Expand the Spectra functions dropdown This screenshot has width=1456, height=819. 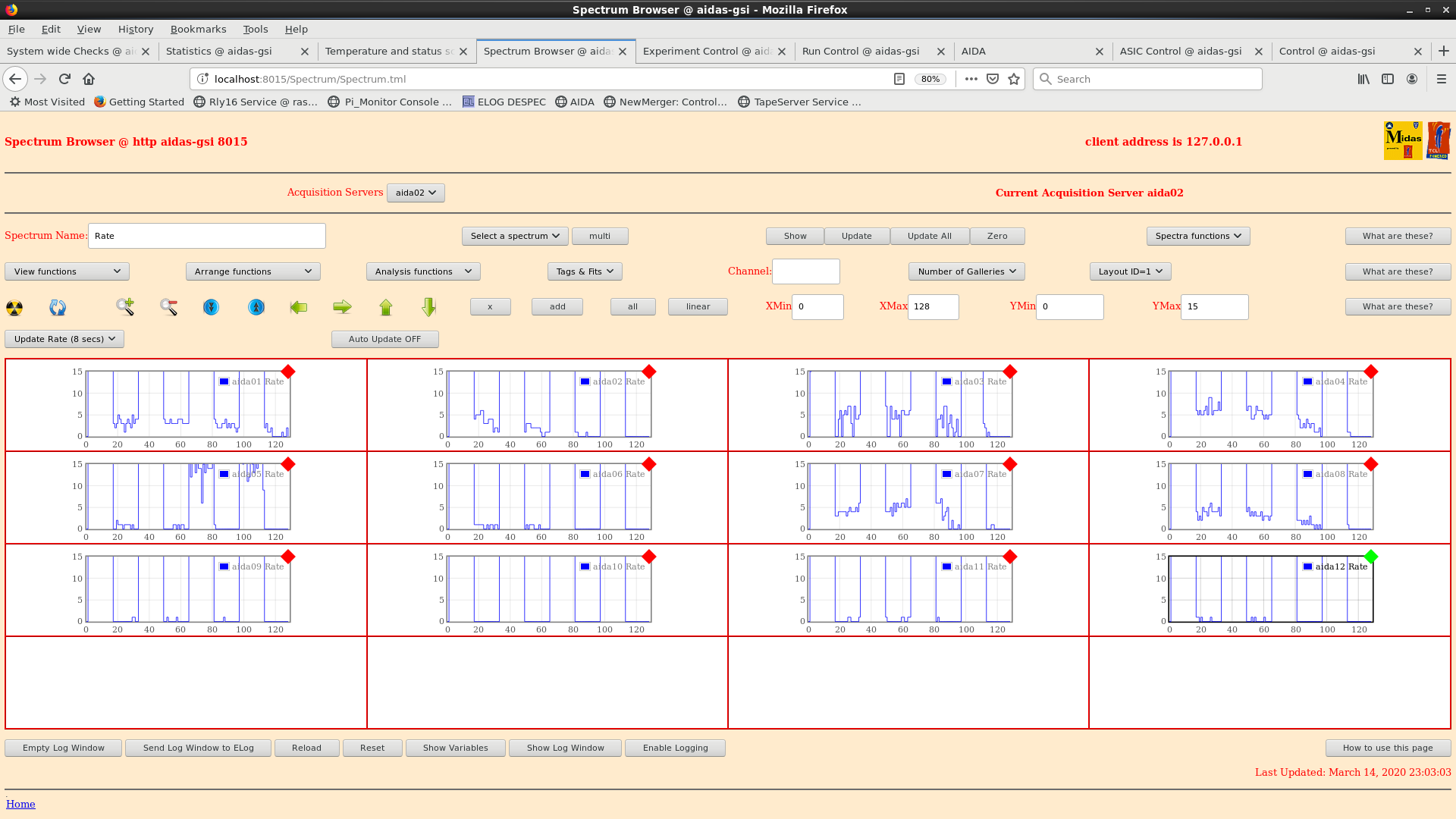click(x=1197, y=236)
